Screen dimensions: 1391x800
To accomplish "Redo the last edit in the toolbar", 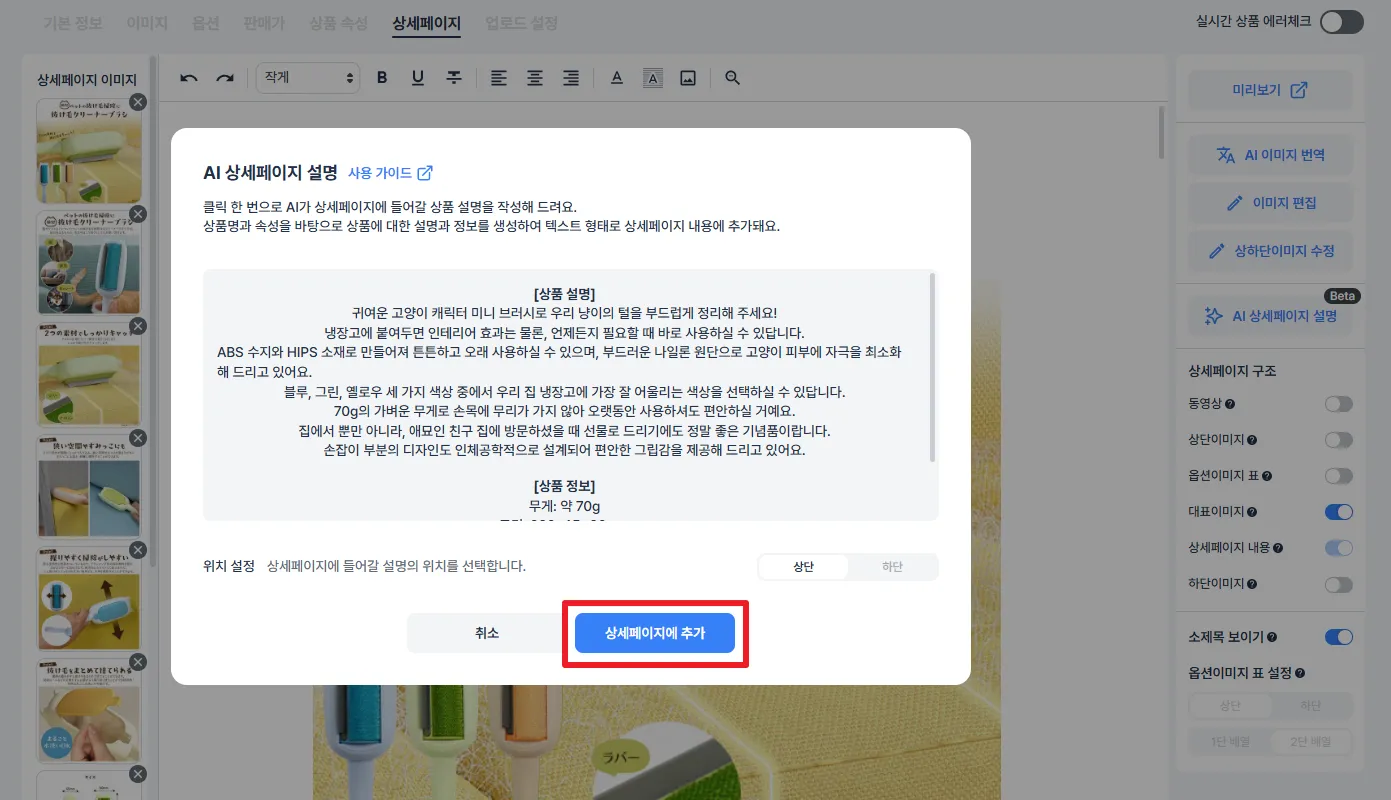I will (x=225, y=78).
